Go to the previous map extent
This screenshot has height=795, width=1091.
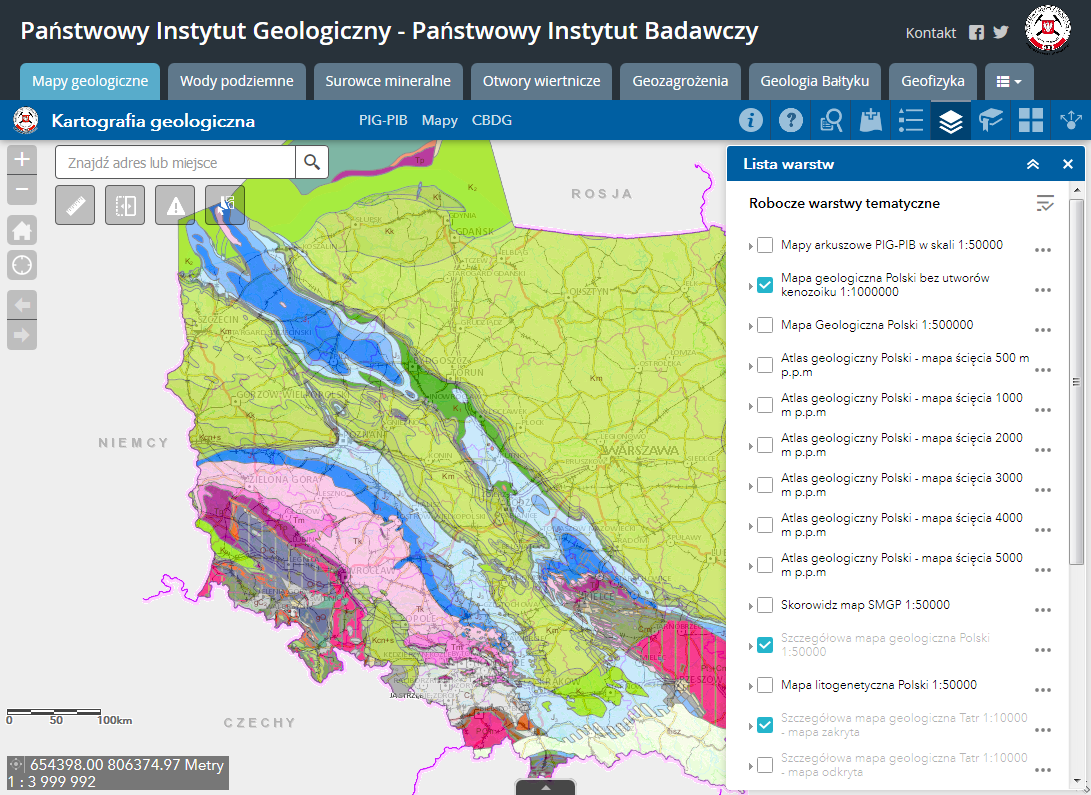22,304
